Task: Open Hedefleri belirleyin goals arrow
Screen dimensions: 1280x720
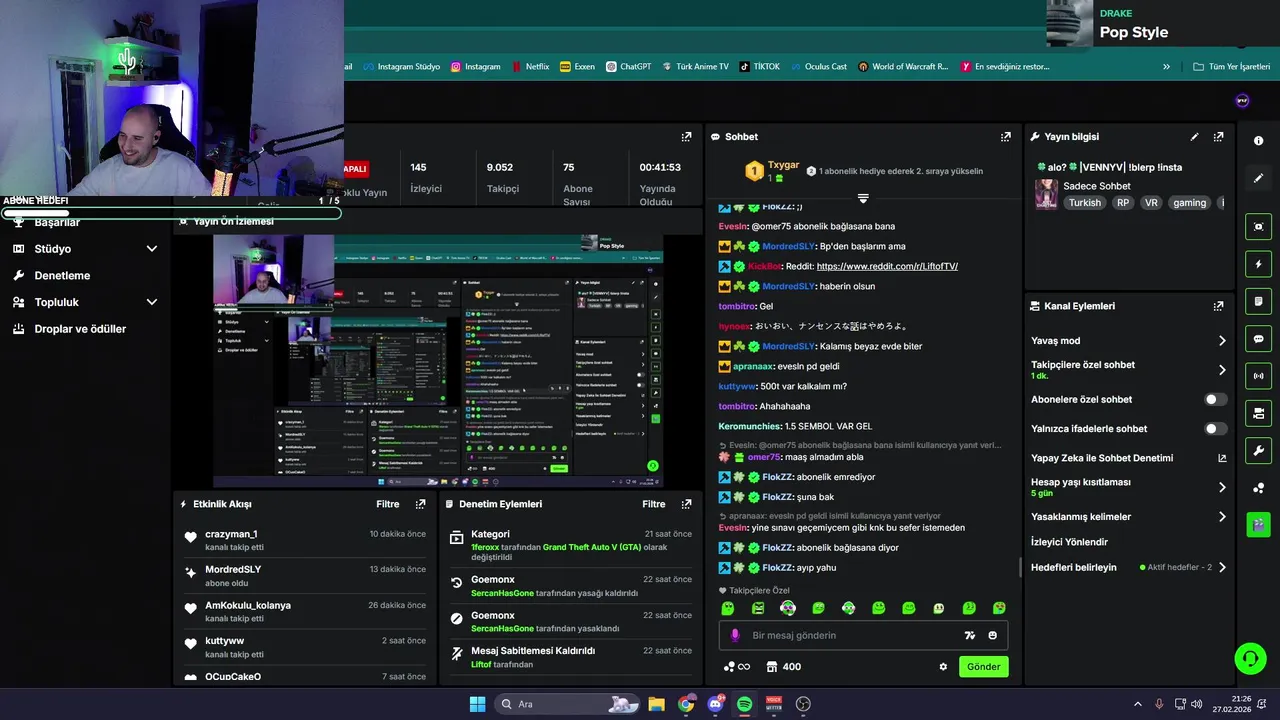Action: point(1222,567)
